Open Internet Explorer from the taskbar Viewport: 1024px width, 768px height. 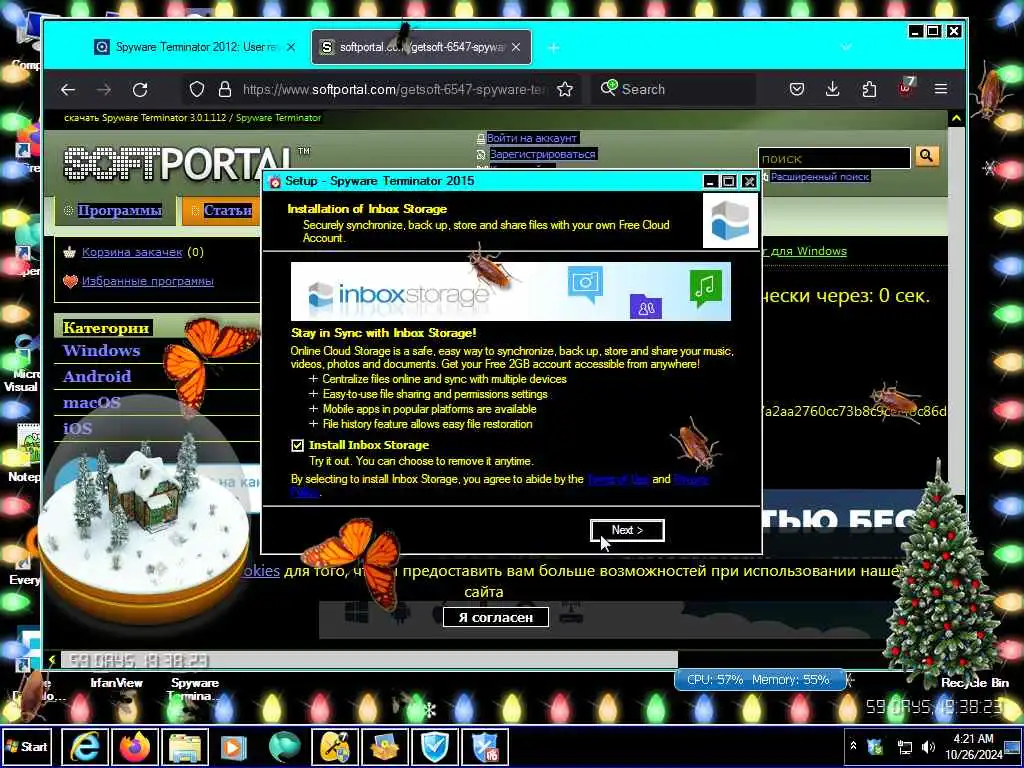86,746
